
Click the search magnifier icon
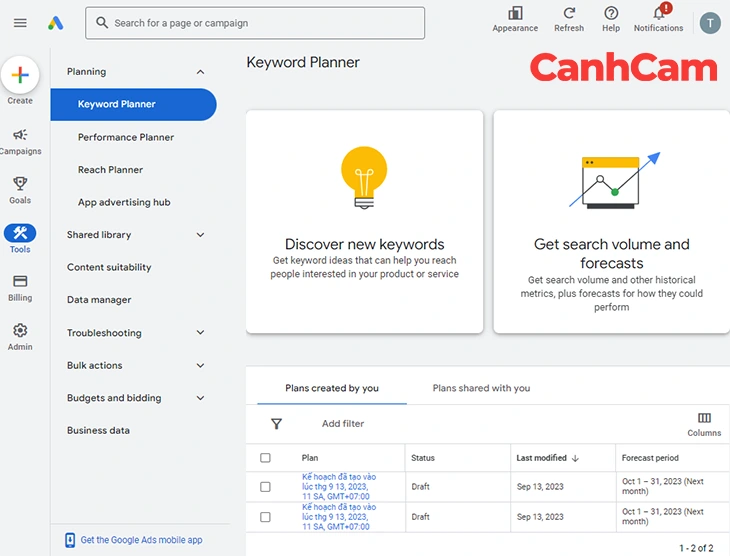[x=102, y=22]
